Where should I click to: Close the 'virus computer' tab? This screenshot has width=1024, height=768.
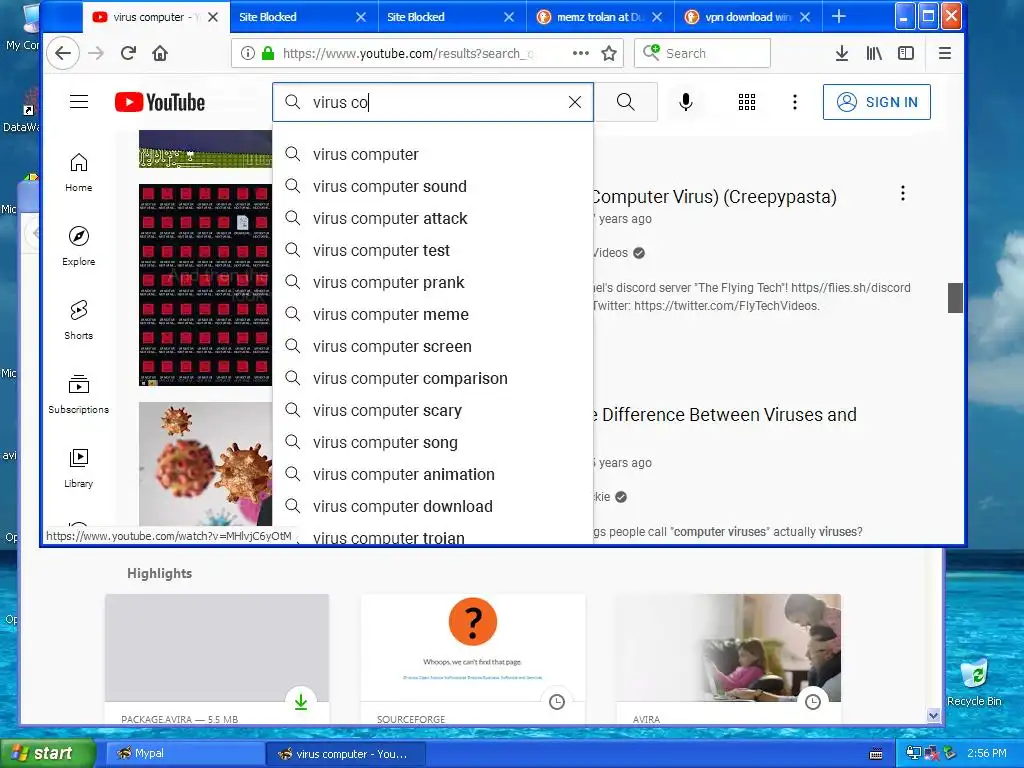click(x=213, y=17)
